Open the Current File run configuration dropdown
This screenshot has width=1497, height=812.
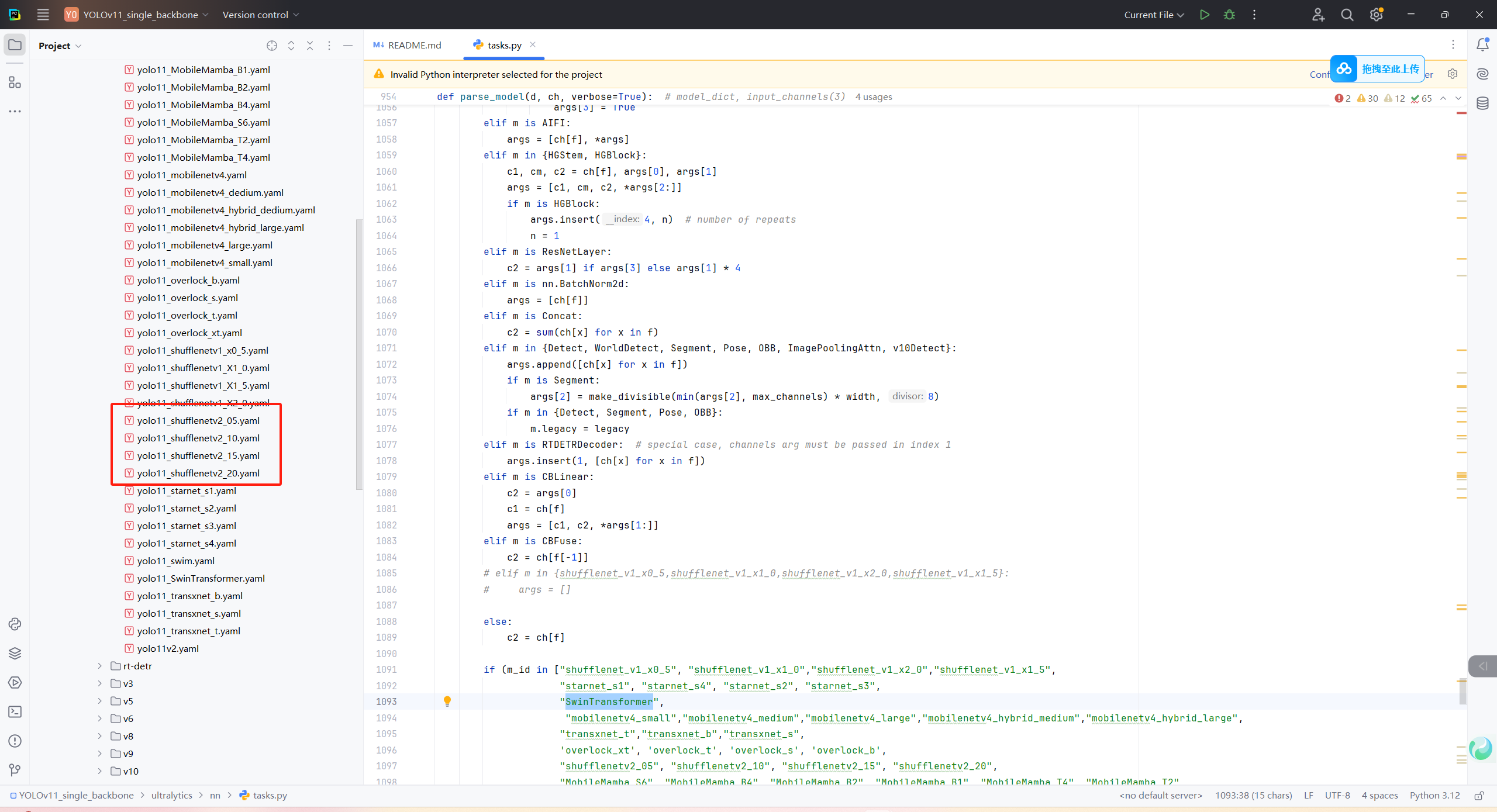(1153, 15)
